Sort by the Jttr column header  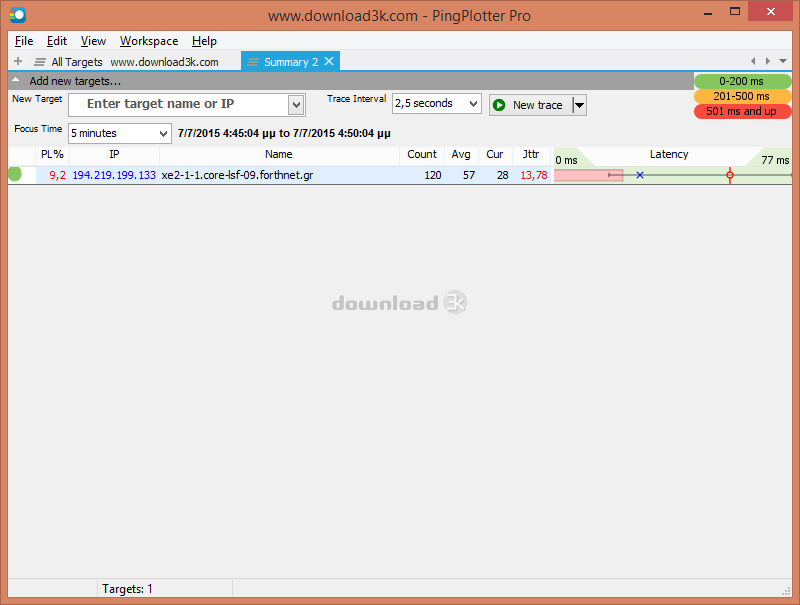click(531, 155)
